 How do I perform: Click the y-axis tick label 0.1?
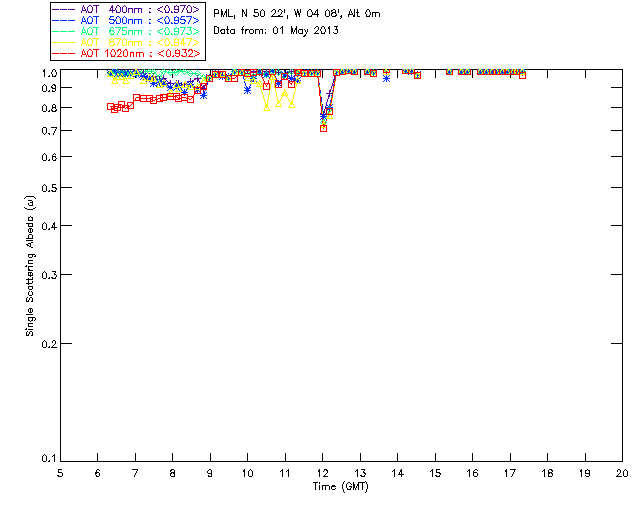[x=49, y=459]
